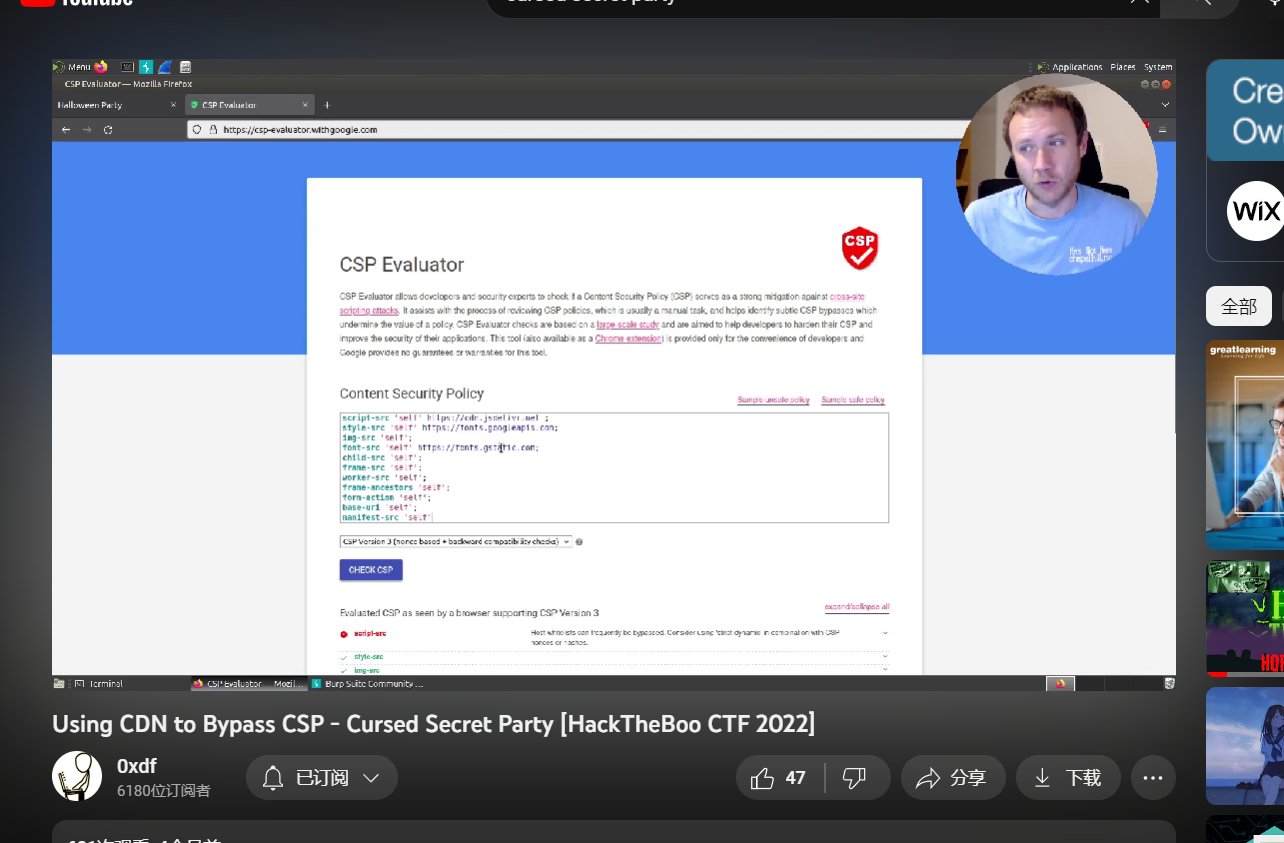Screen dimensions: 1284x843
Task: Click the show-desktop icon in bottom panel
Action: coord(60,684)
